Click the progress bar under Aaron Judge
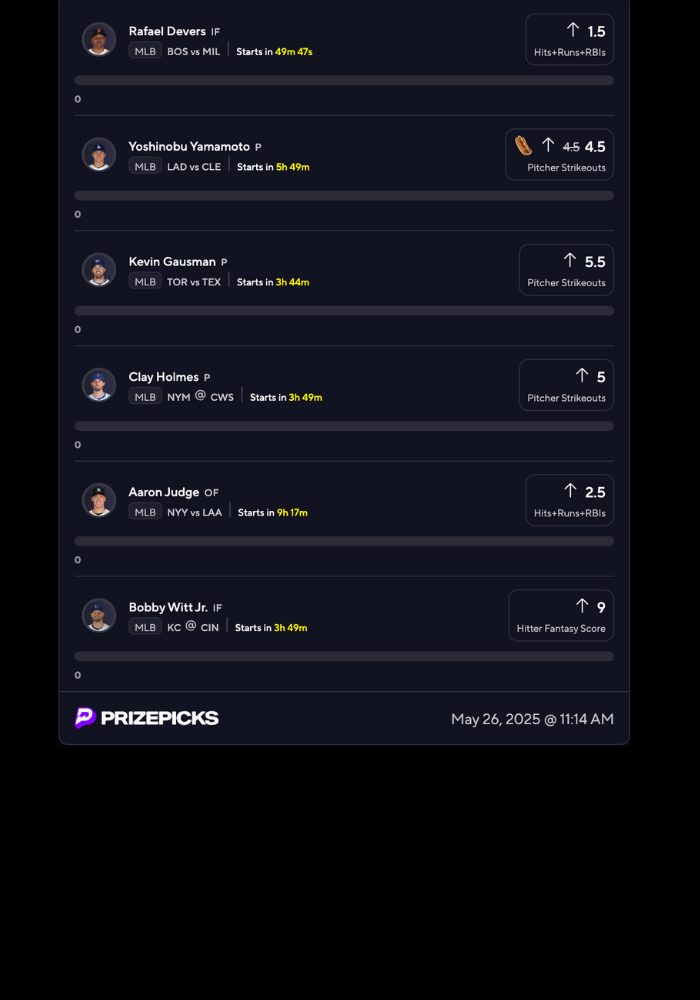 tap(344, 541)
